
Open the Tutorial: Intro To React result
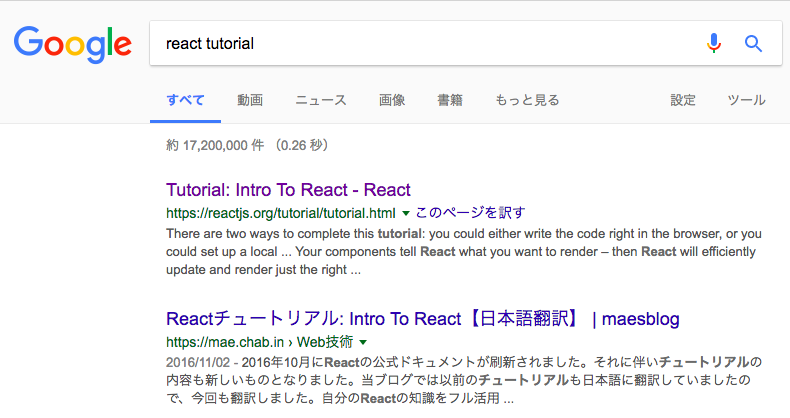coord(288,190)
